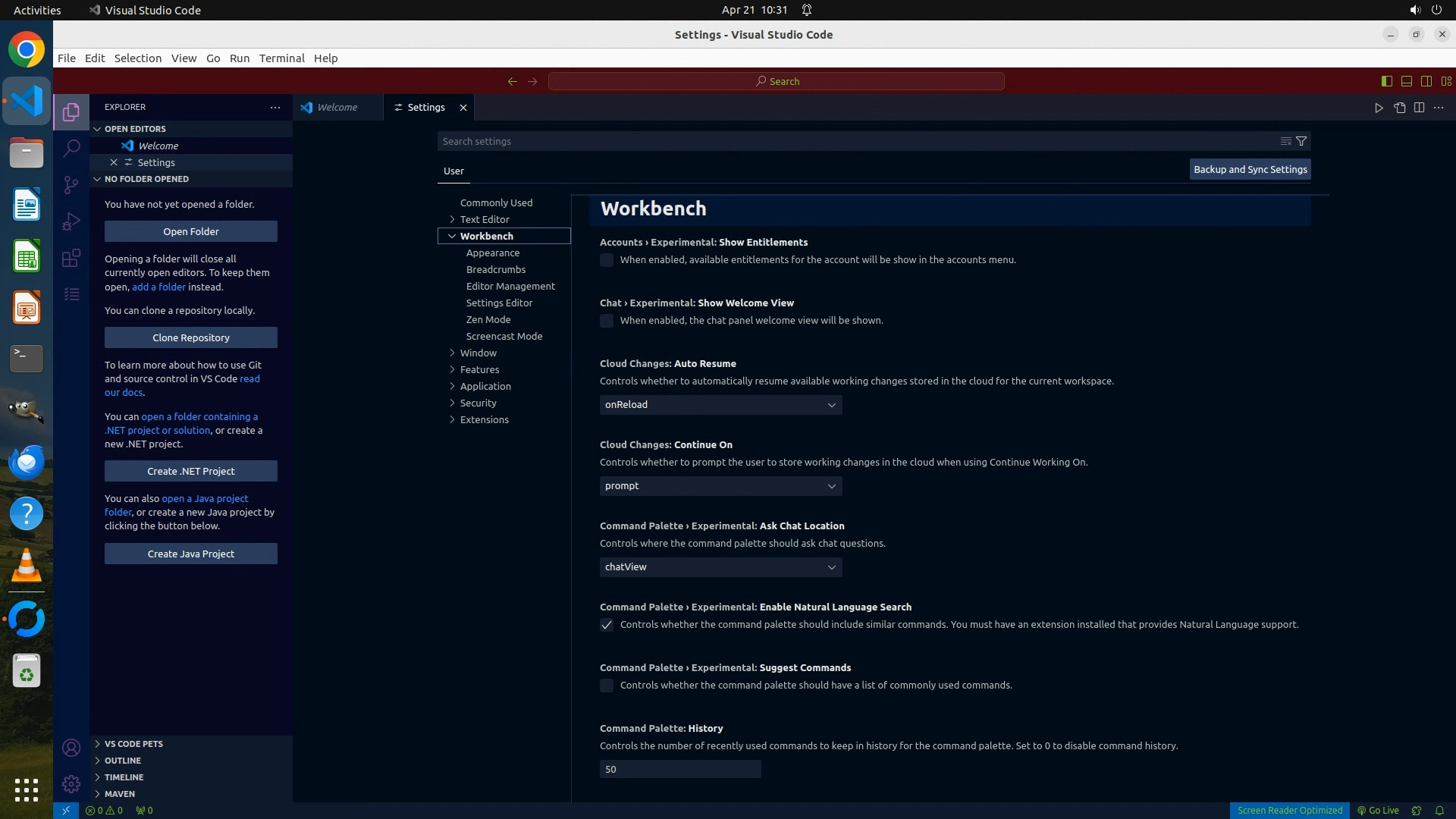
Task: Switch to the Welcome tab
Action: 337,108
